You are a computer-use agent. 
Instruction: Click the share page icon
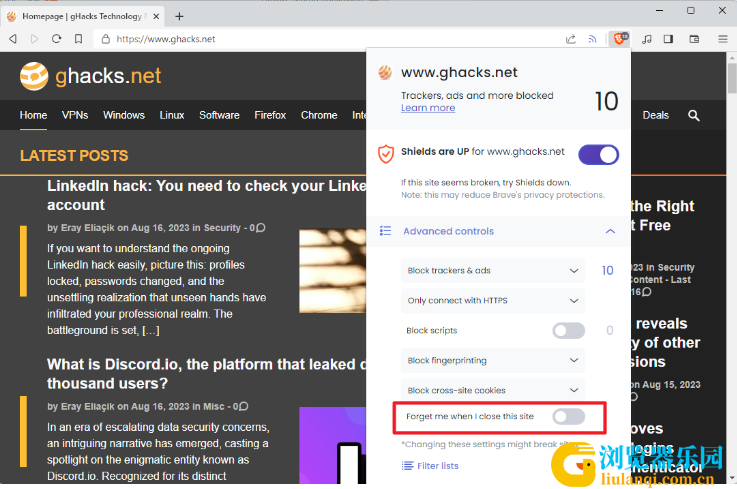coord(571,39)
